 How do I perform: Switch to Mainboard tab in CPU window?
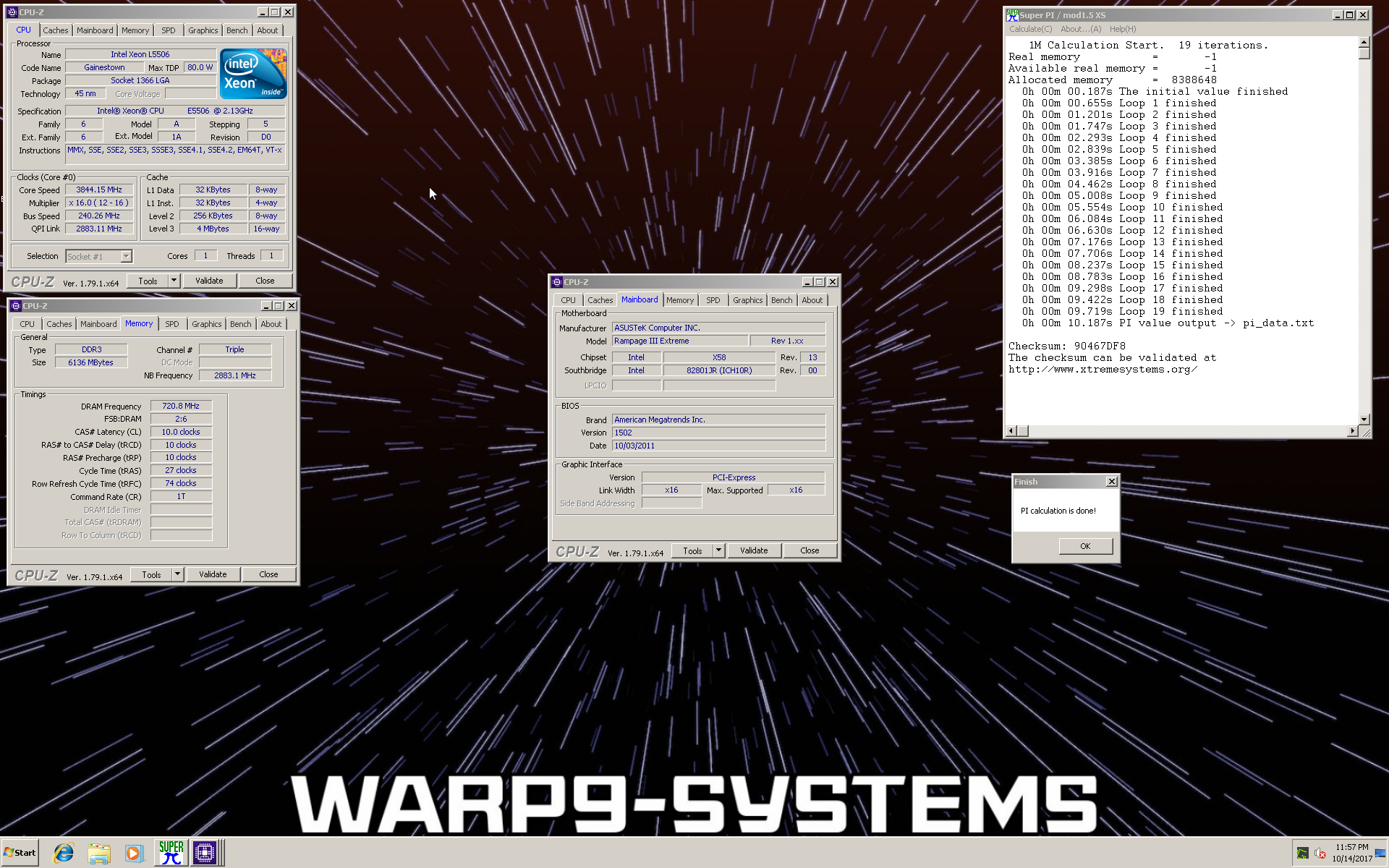click(95, 30)
